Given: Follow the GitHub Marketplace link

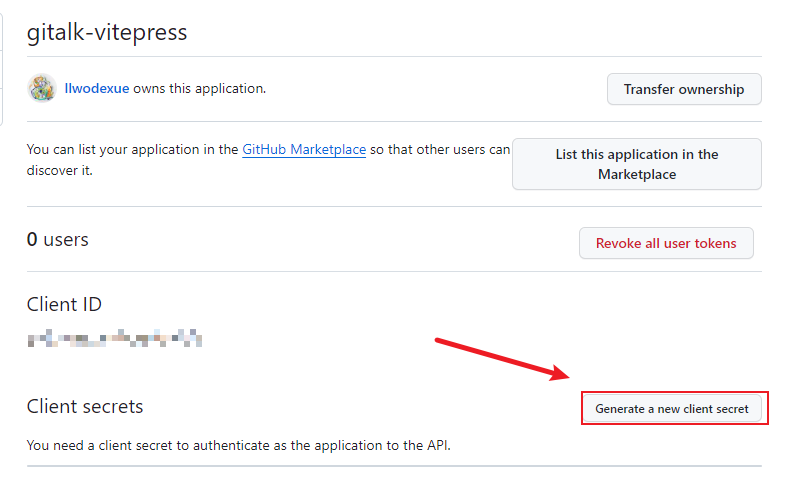Looking at the screenshot, I should [x=304, y=150].
